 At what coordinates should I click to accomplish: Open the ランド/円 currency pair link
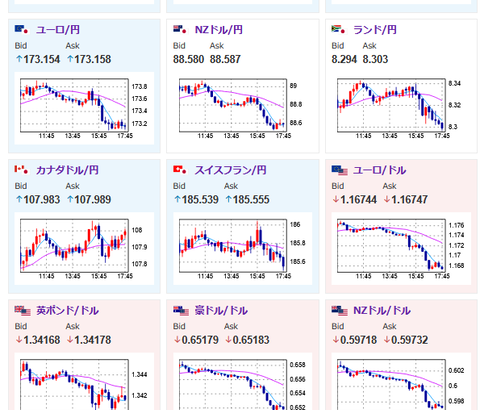click(375, 30)
